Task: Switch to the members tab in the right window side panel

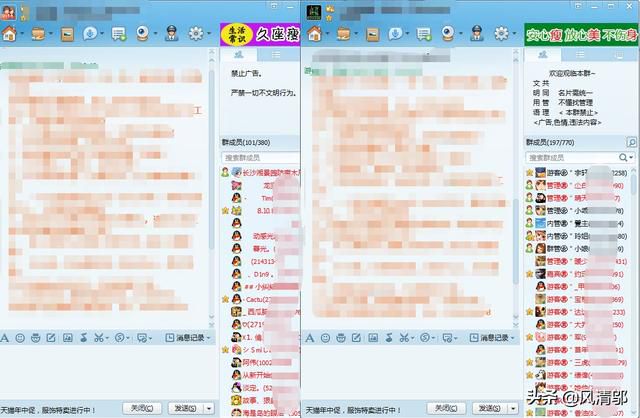Action: click(542, 54)
